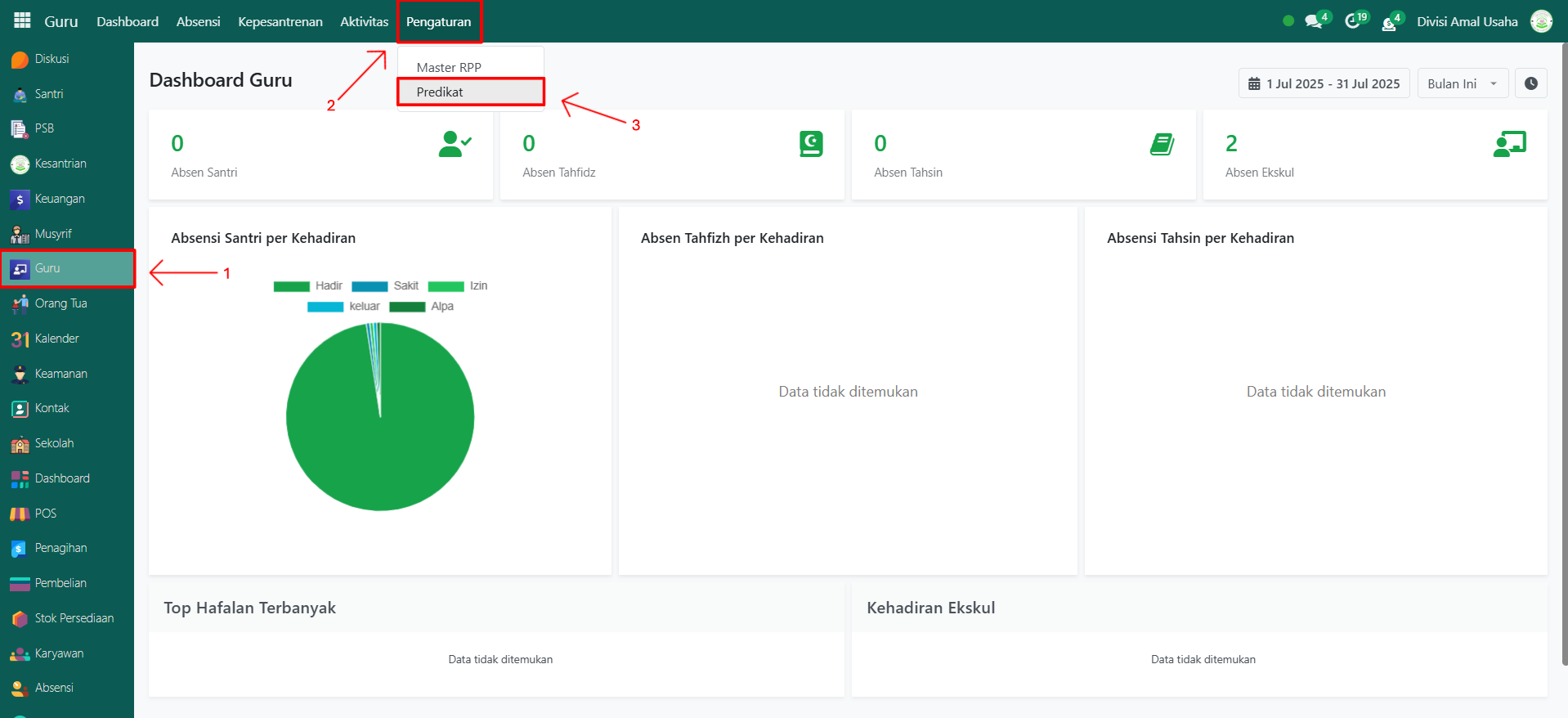Toggle Alpa legend in attendance chart
Screen dimensions: 1568x718
[x=422, y=307]
